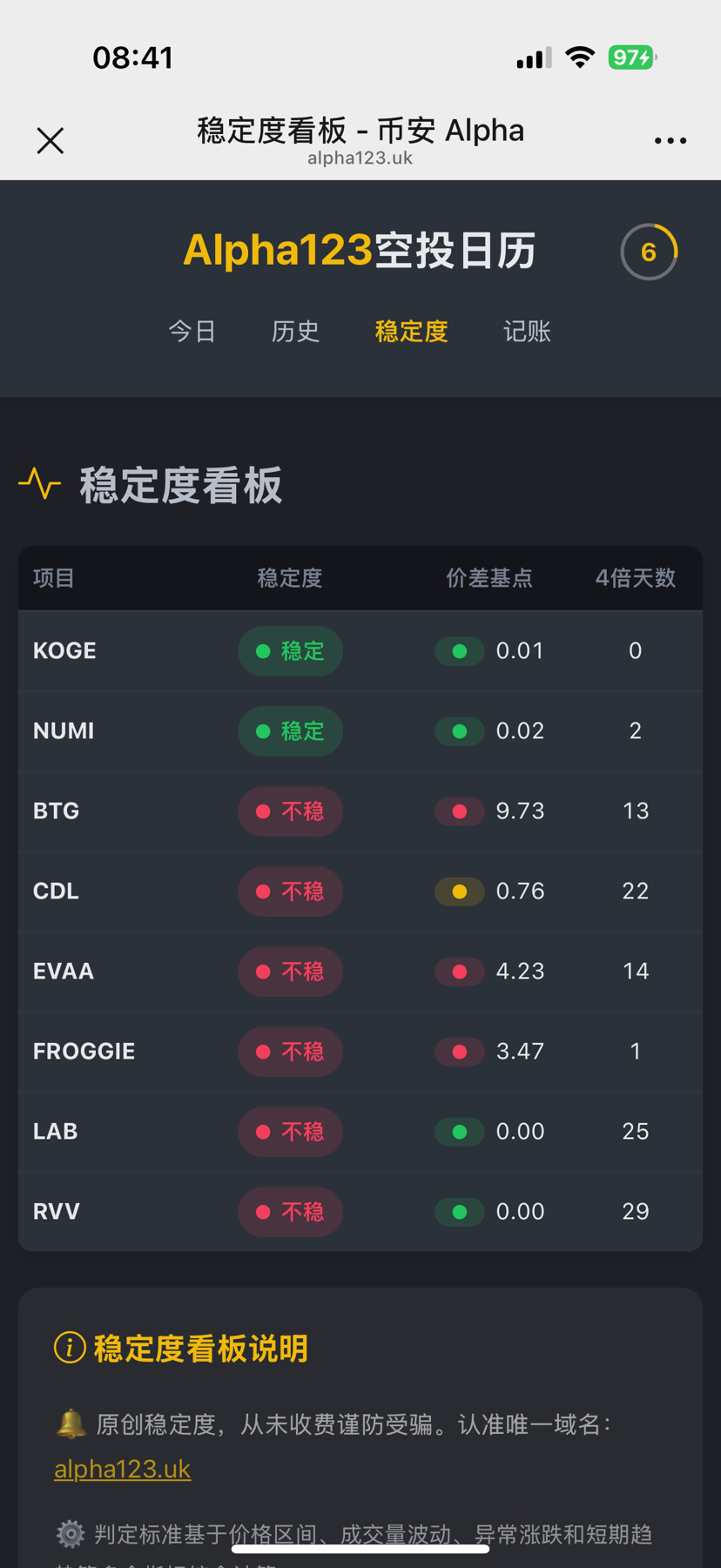Open the alpha123.uk link
The width and height of the screenshot is (721, 1568).
(x=123, y=1469)
